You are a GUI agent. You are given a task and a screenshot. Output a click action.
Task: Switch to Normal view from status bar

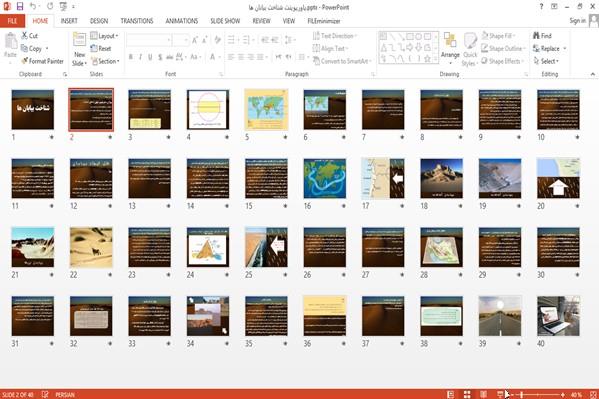pos(451,394)
